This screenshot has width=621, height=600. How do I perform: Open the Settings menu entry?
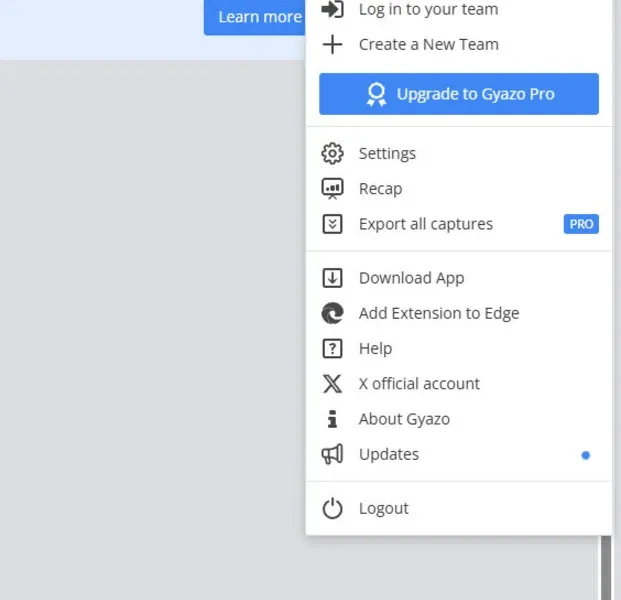459,153
